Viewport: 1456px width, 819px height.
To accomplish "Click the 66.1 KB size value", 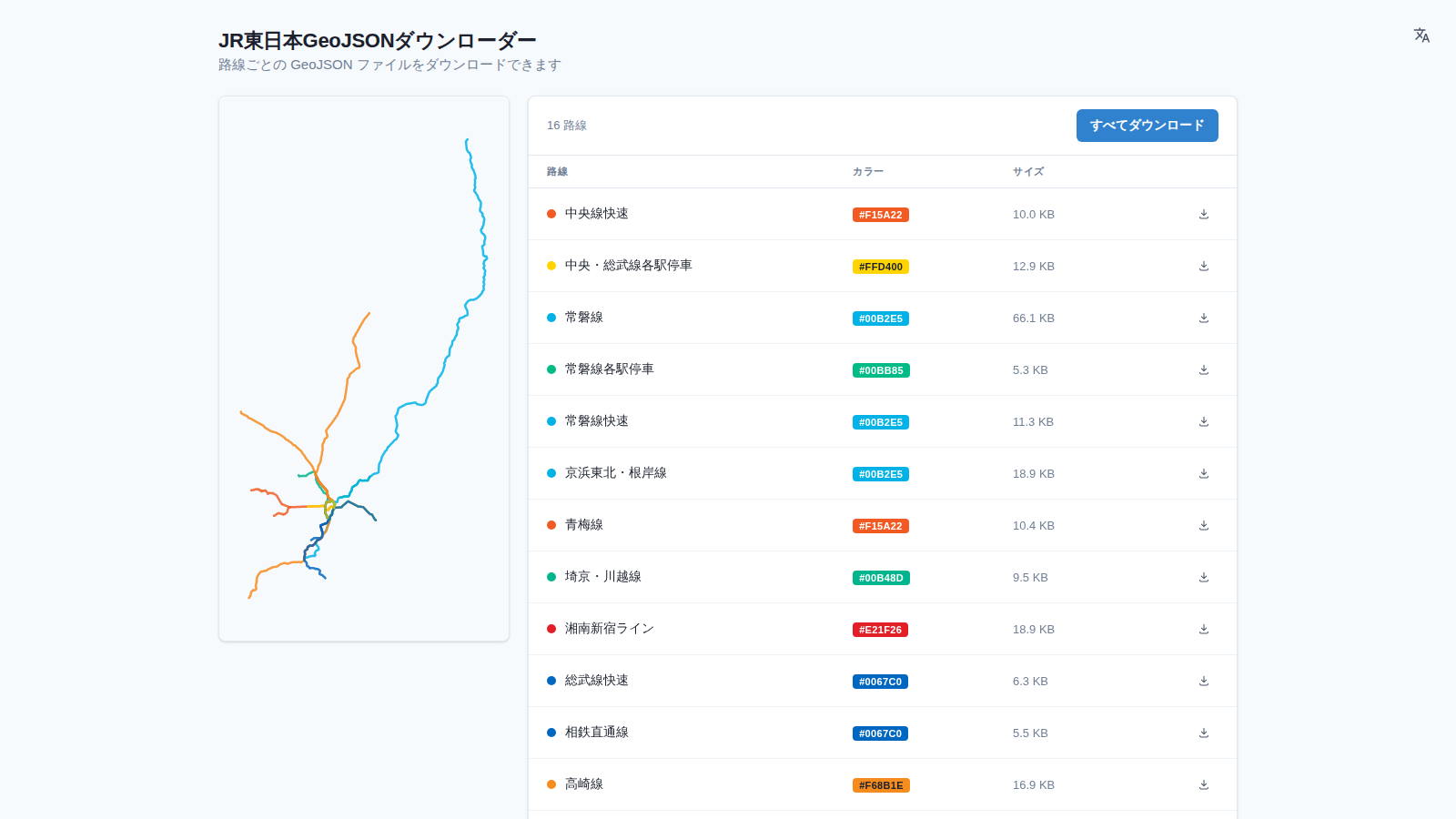I will coord(1034,318).
